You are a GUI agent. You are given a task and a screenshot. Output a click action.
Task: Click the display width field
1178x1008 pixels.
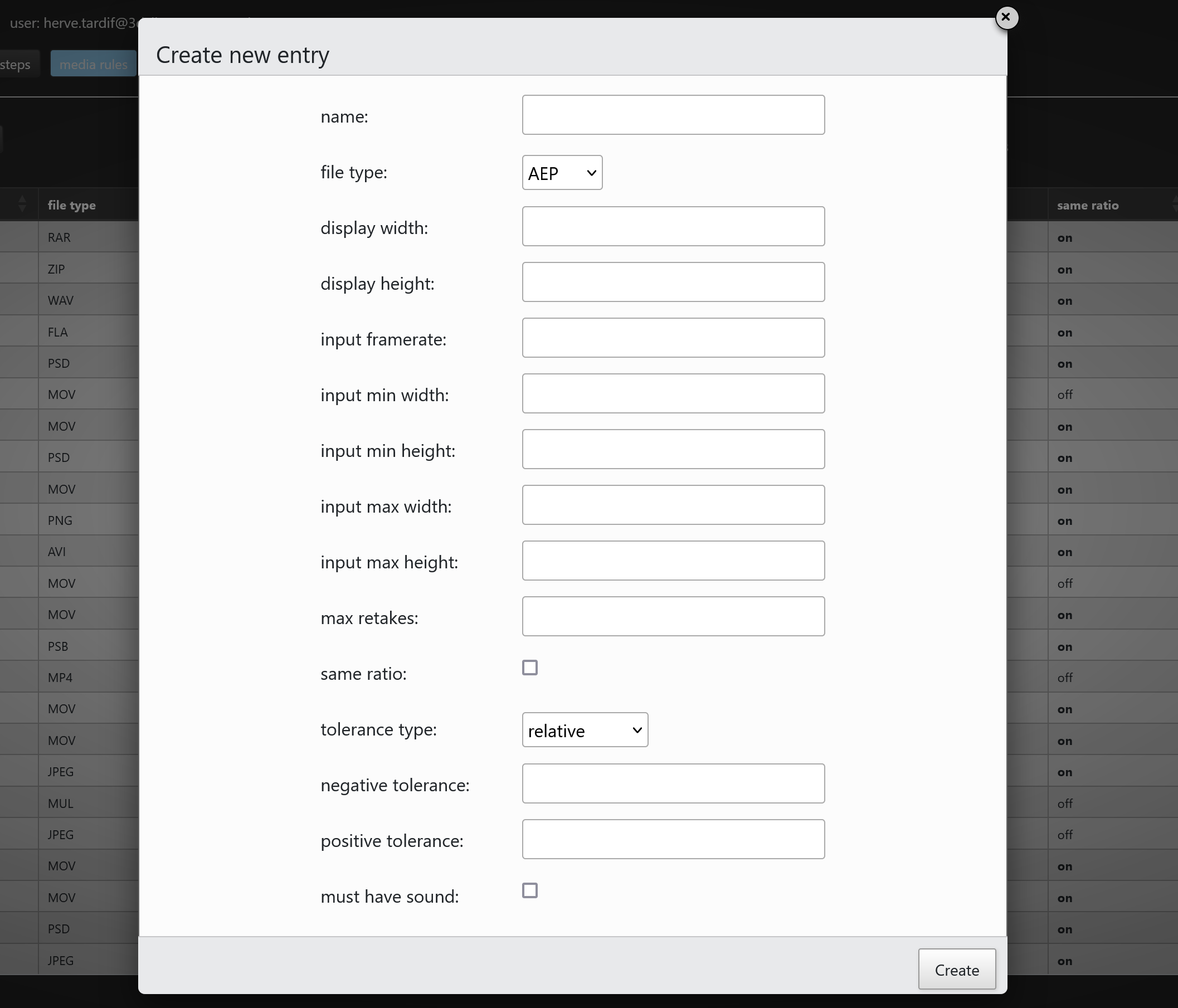(x=673, y=227)
